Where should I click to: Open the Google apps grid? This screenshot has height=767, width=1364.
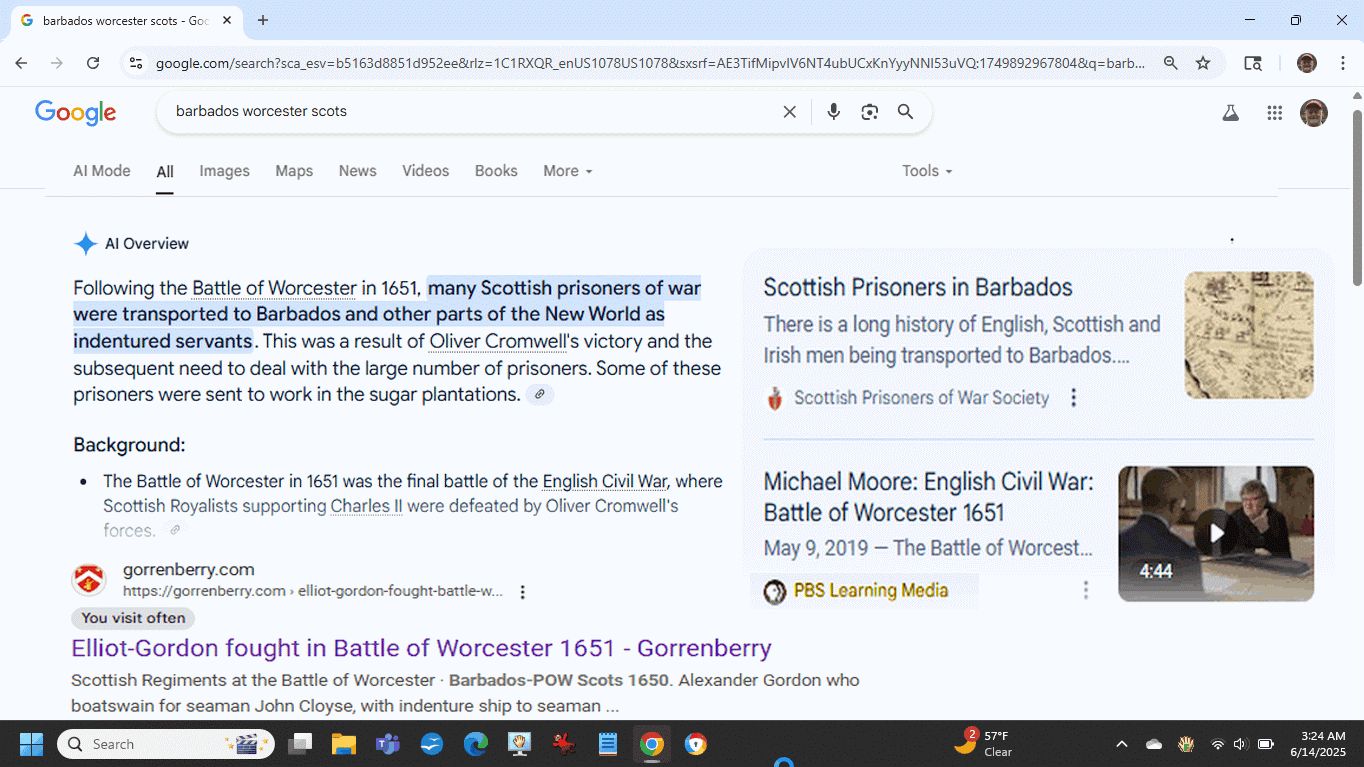coord(1274,113)
